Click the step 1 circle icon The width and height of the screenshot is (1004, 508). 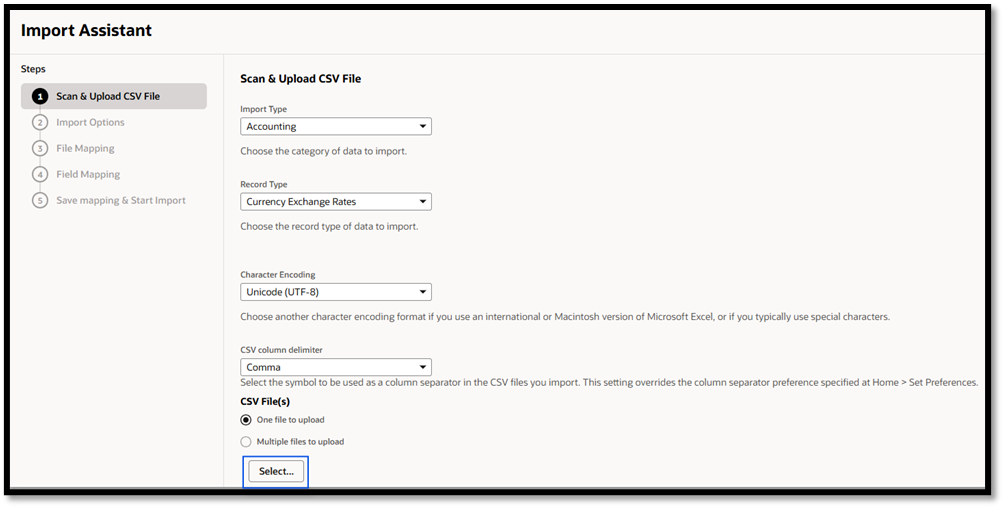point(40,97)
